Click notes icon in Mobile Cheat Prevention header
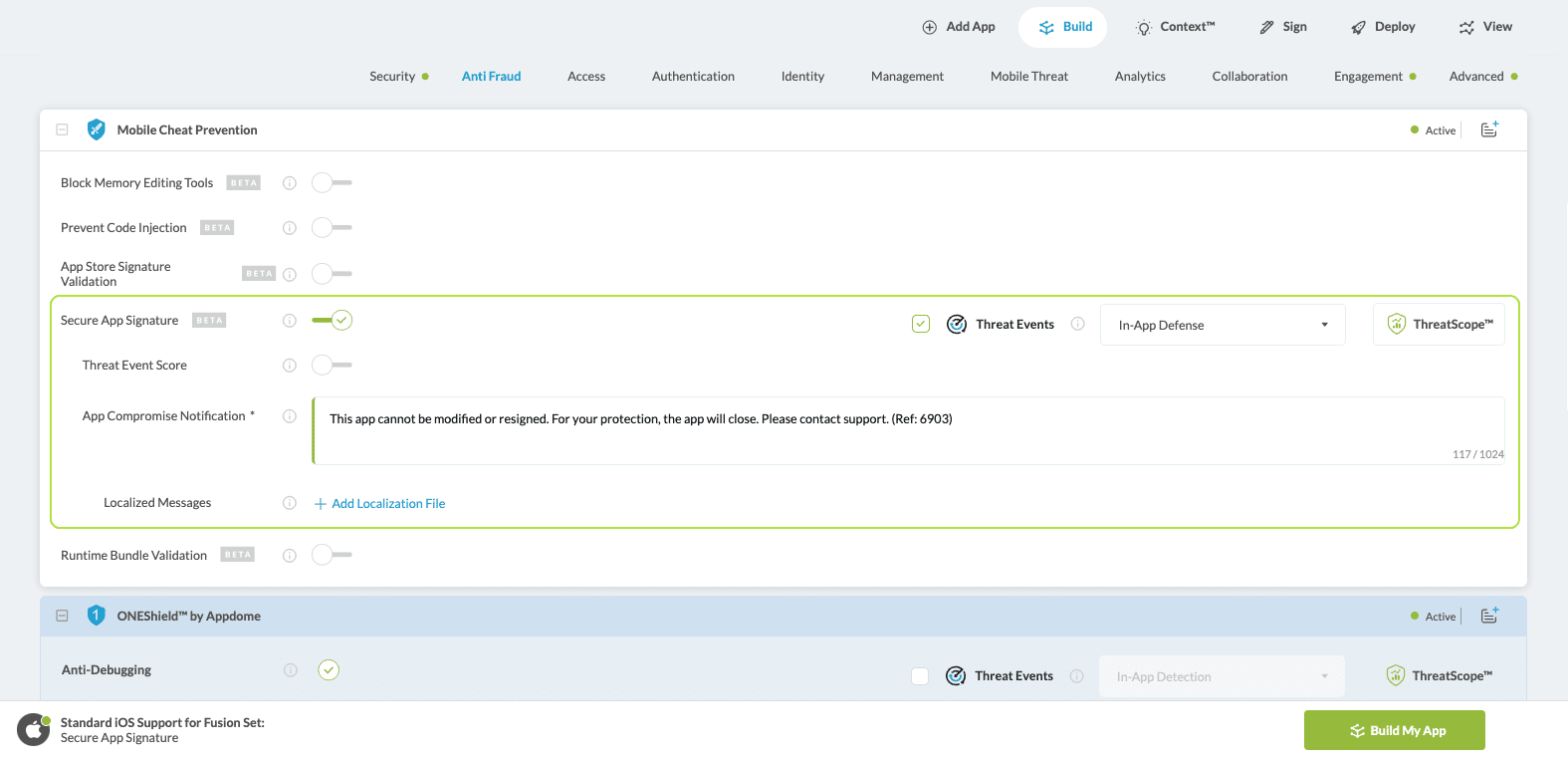Image resolution: width=1568 pixels, height=758 pixels. [1489, 129]
